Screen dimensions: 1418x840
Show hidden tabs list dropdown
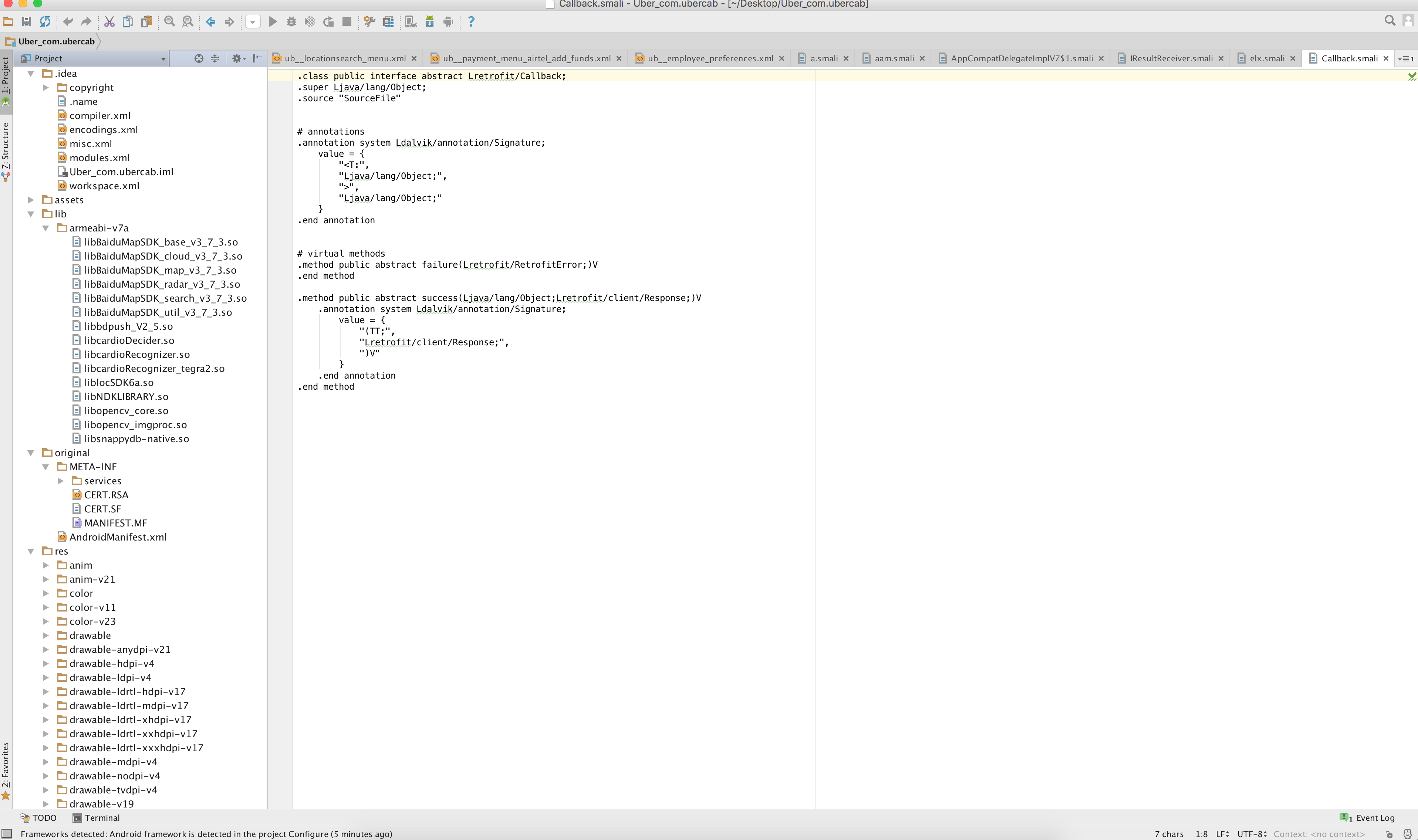(x=1405, y=59)
